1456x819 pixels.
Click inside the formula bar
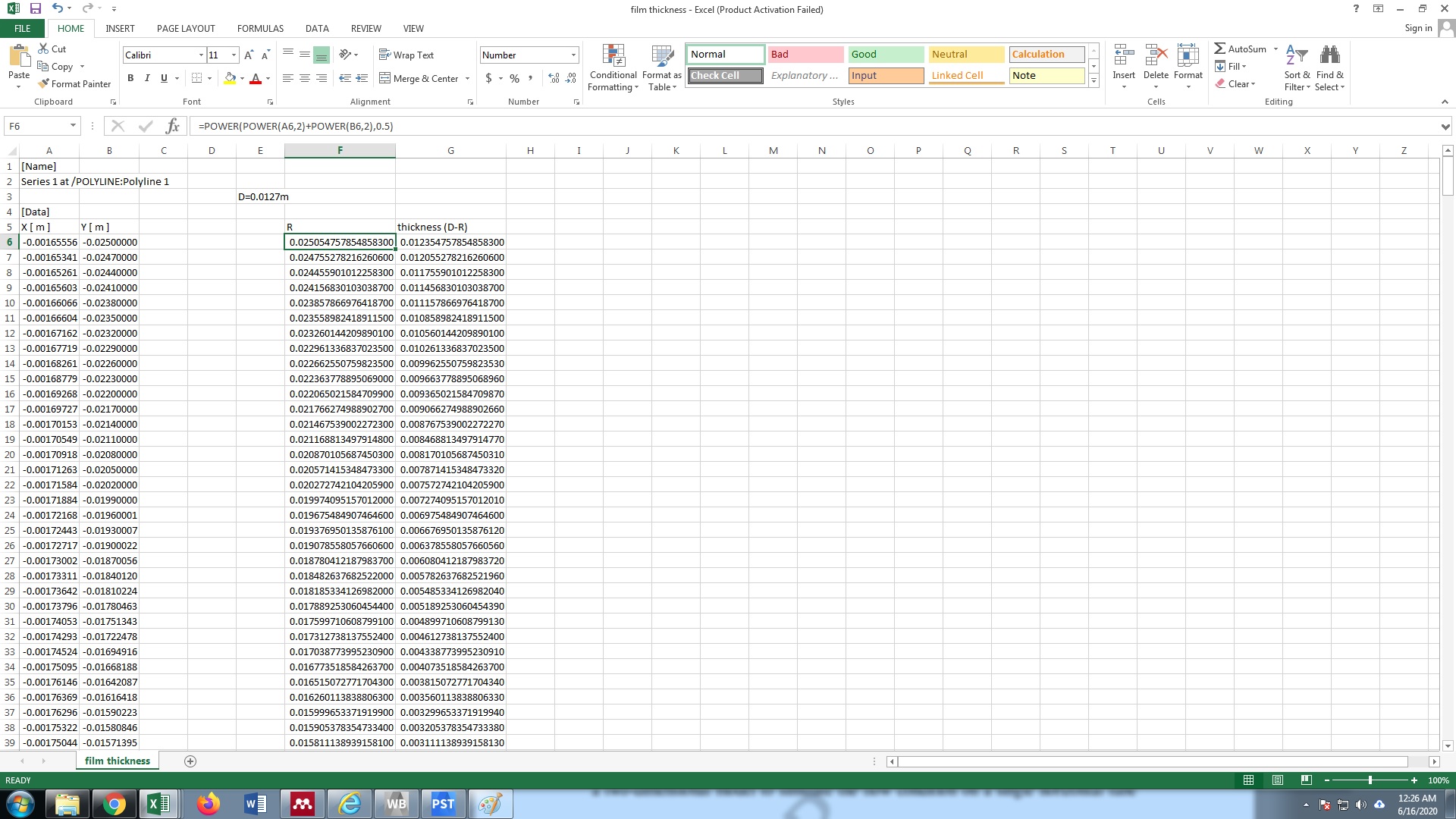point(758,126)
